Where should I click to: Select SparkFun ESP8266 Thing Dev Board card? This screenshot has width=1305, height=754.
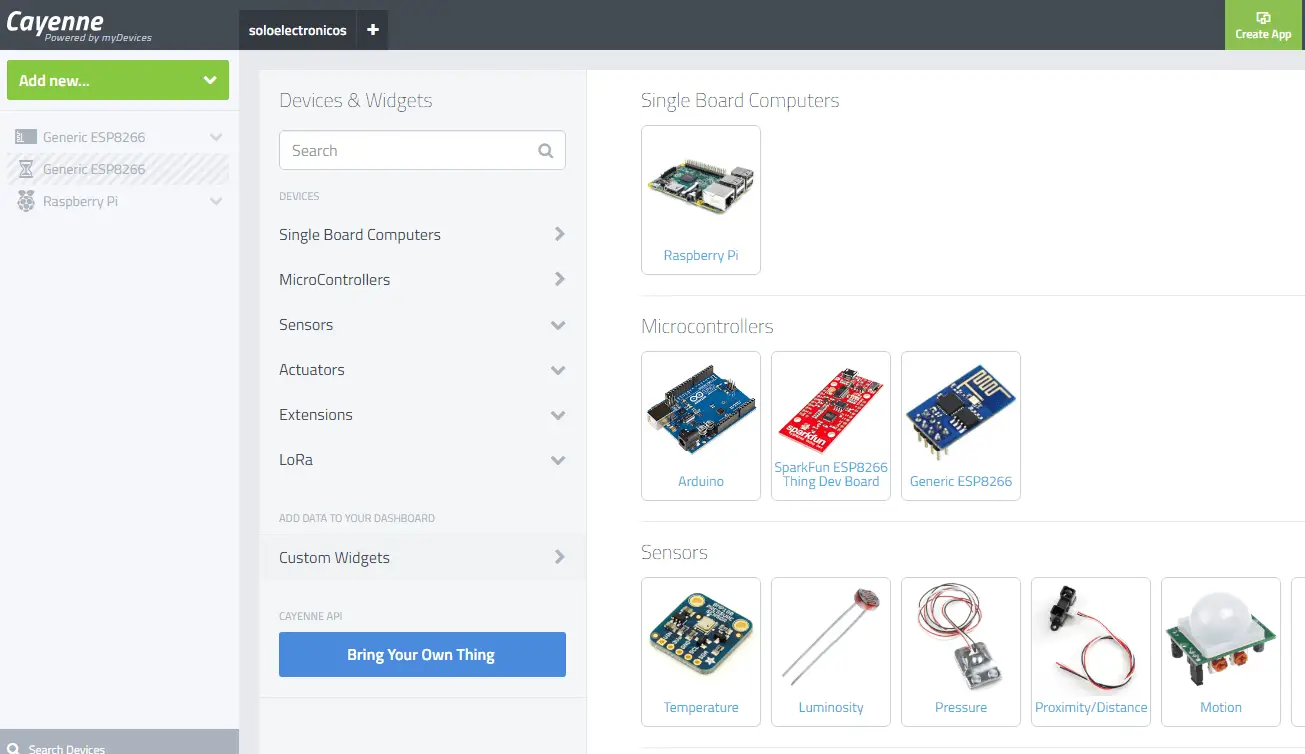(x=831, y=426)
